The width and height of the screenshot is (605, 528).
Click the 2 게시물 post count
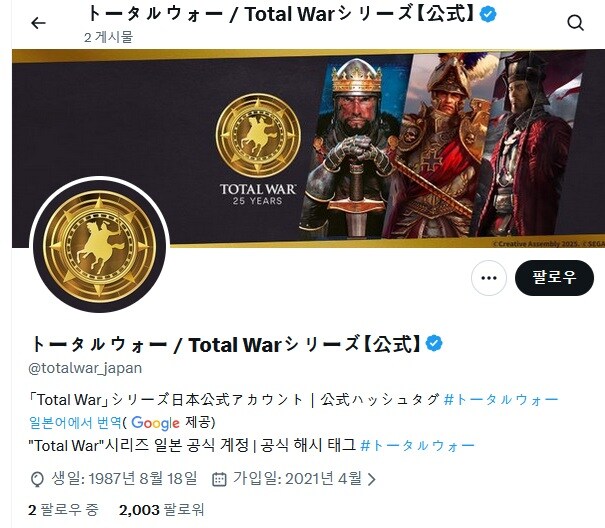pos(108,37)
